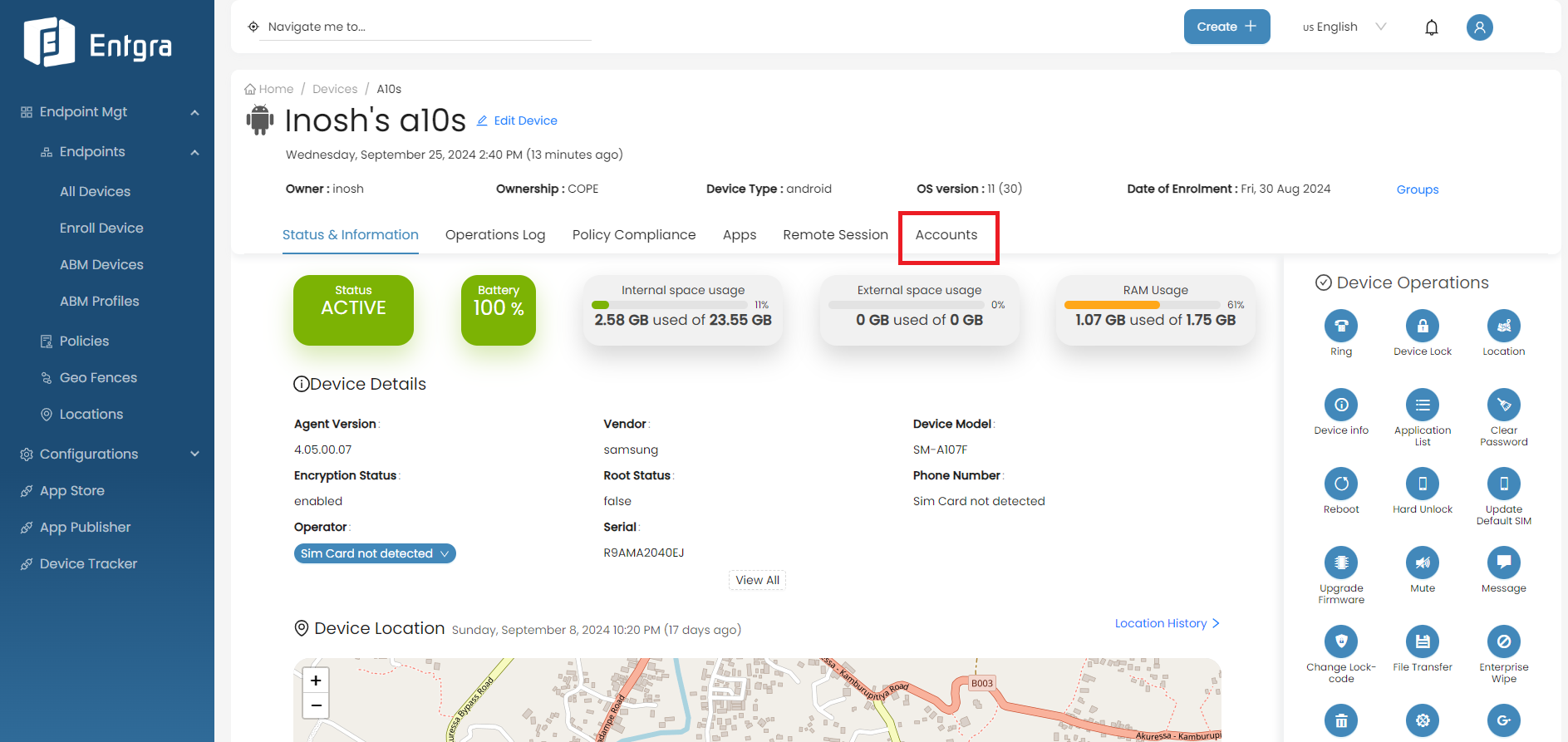Select the Hard Unlock operation

point(1423,484)
